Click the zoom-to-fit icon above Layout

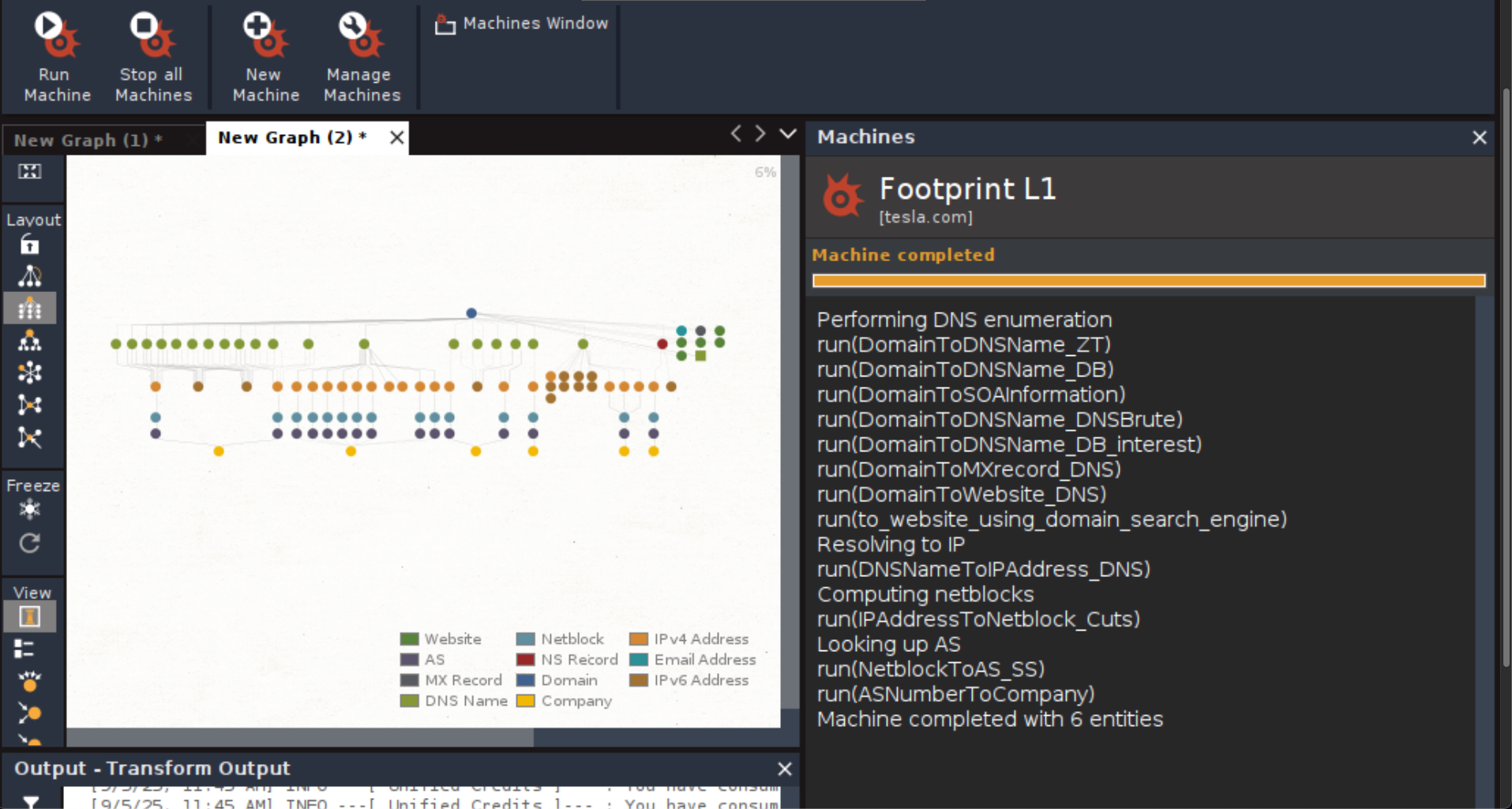[x=30, y=171]
